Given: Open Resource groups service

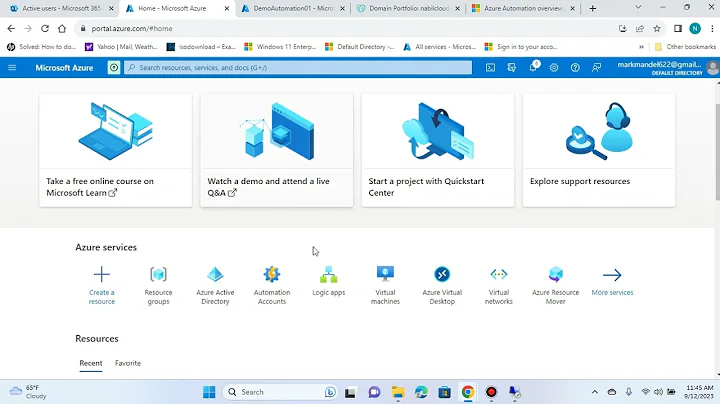Looking at the screenshot, I should coord(158,286).
